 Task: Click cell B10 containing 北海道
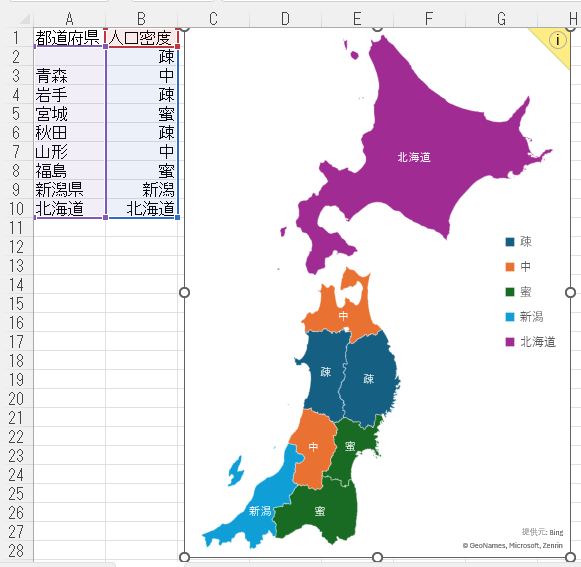tap(141, 209)
